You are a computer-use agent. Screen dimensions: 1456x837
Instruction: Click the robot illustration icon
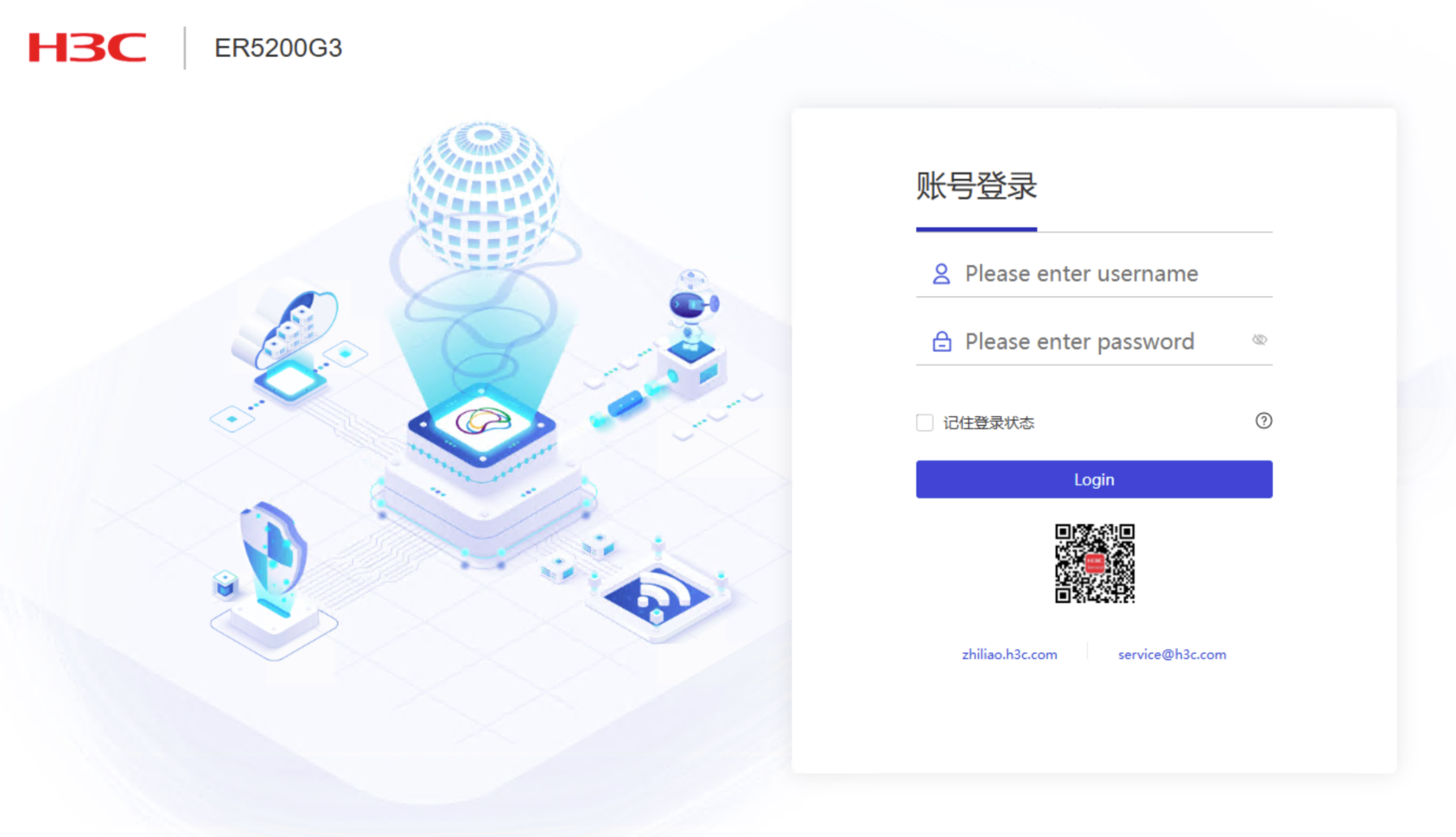click(x=693, y=333)
